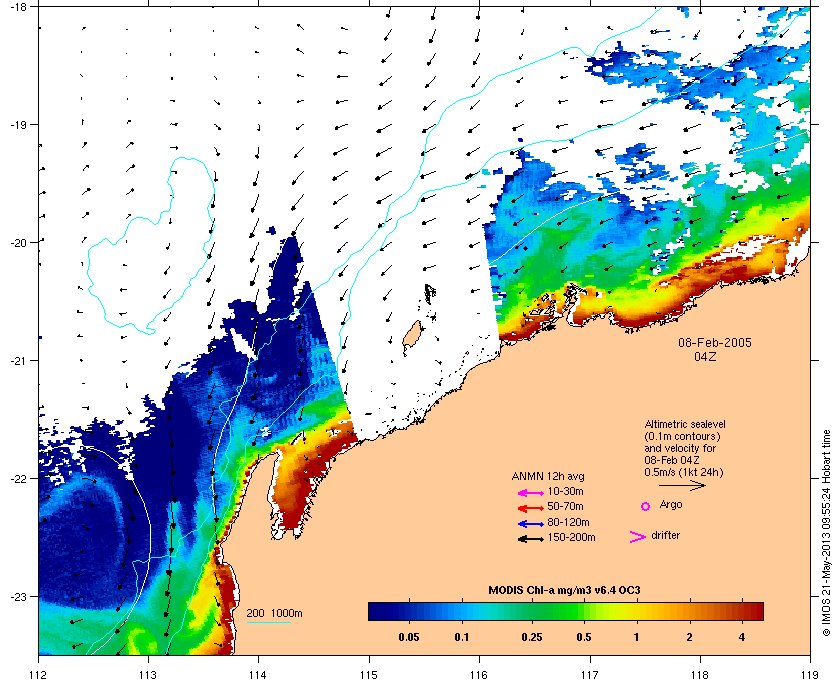840x680 pixels.
Task: Click latitude axis label -19
Action: pos(18,124)
